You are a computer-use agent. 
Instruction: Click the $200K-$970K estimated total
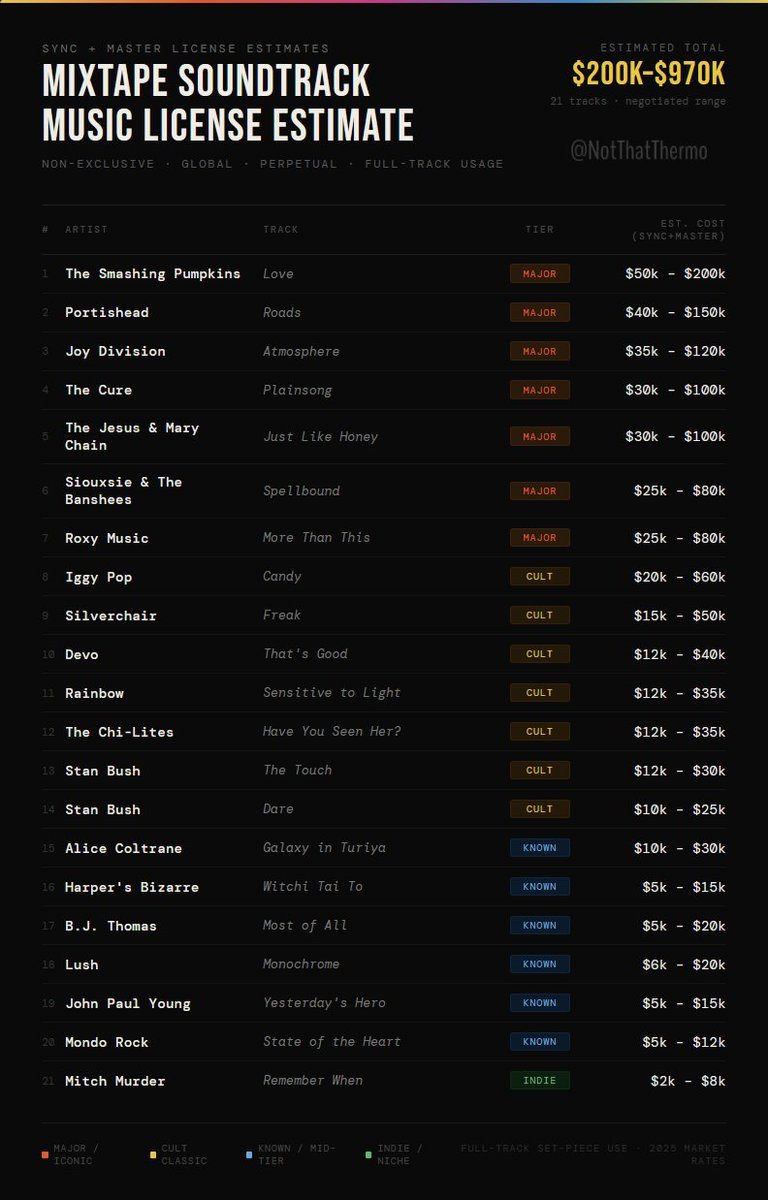649,74
